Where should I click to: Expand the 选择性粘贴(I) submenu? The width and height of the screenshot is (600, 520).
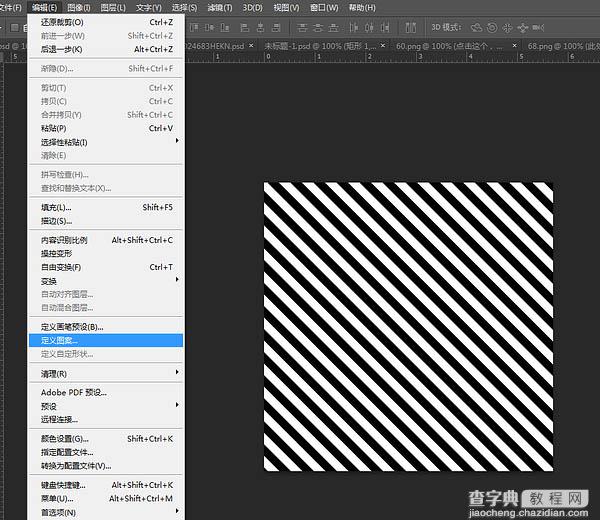[x=106, y=142]
